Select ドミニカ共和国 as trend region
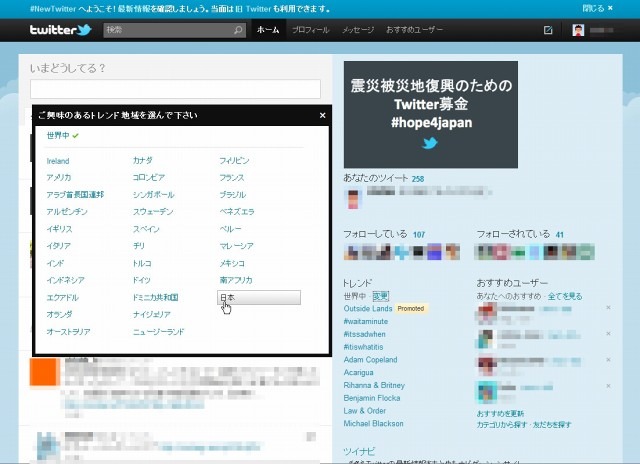This screenshot has width=640, height=464. (x=156, y=297)
